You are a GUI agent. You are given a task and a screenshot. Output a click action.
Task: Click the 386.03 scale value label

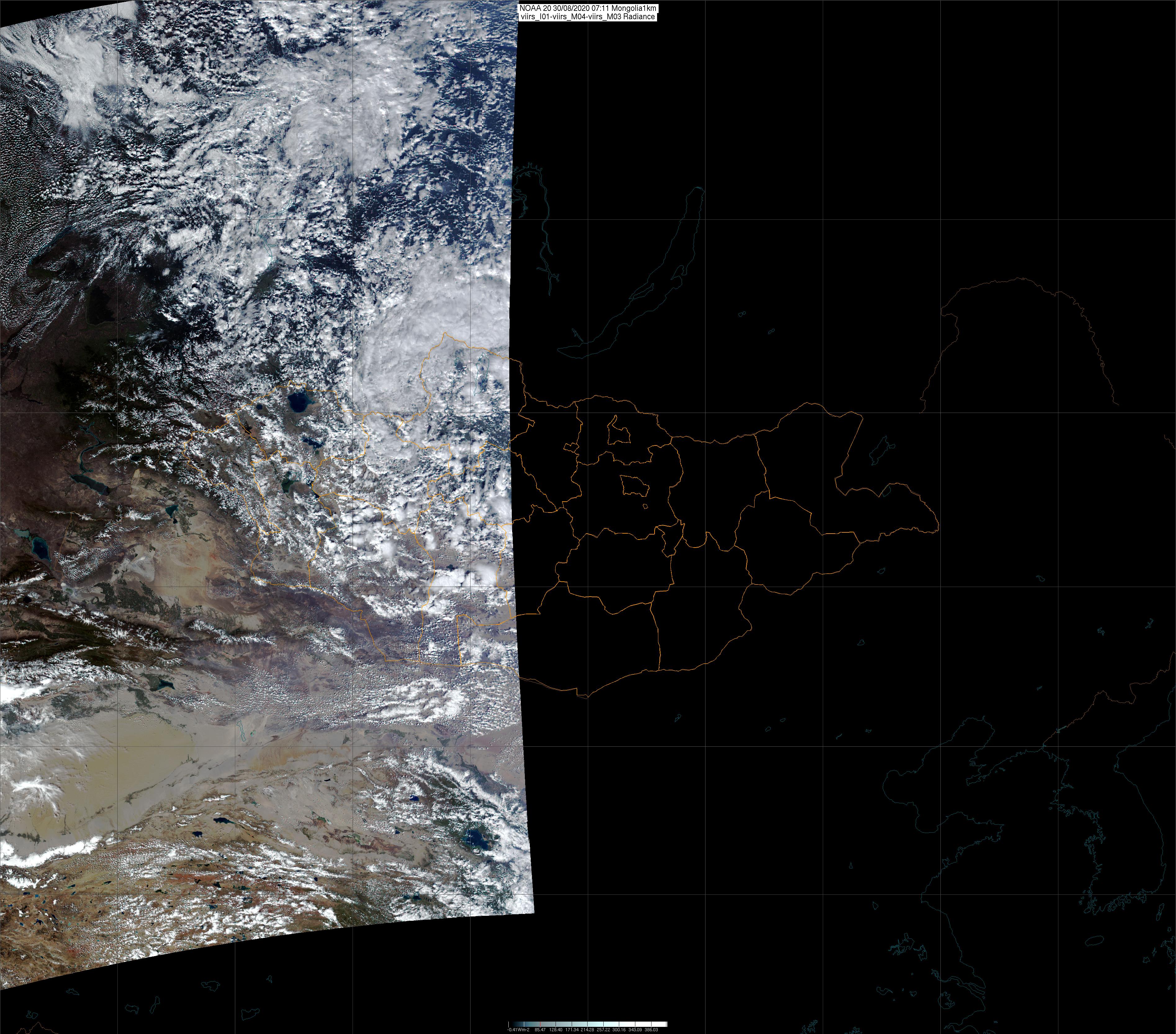point(651,1030)
